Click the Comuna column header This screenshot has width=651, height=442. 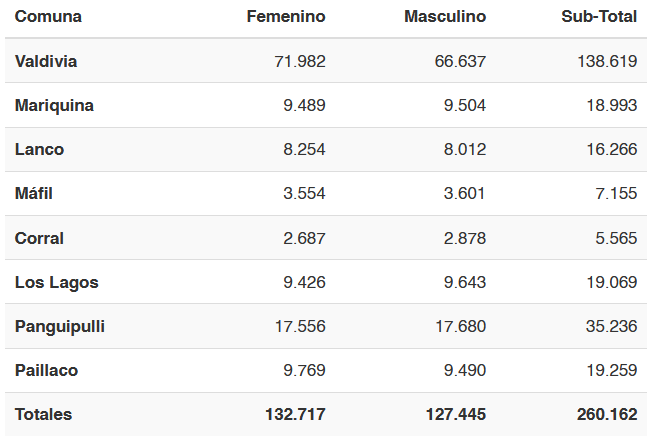48,17
